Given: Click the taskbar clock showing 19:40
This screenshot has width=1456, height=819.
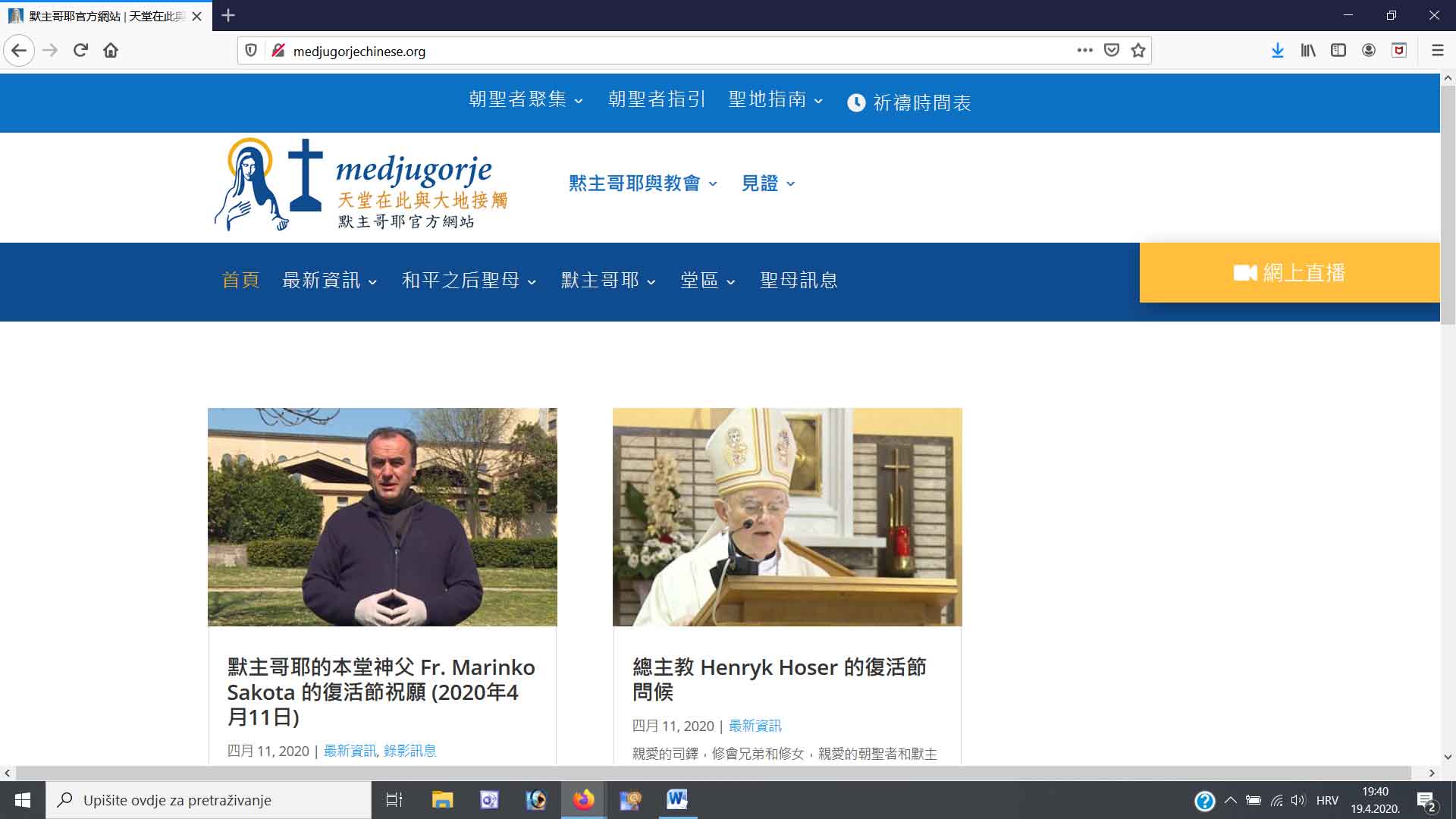Looking at the screenshot, I should 1375,800.
